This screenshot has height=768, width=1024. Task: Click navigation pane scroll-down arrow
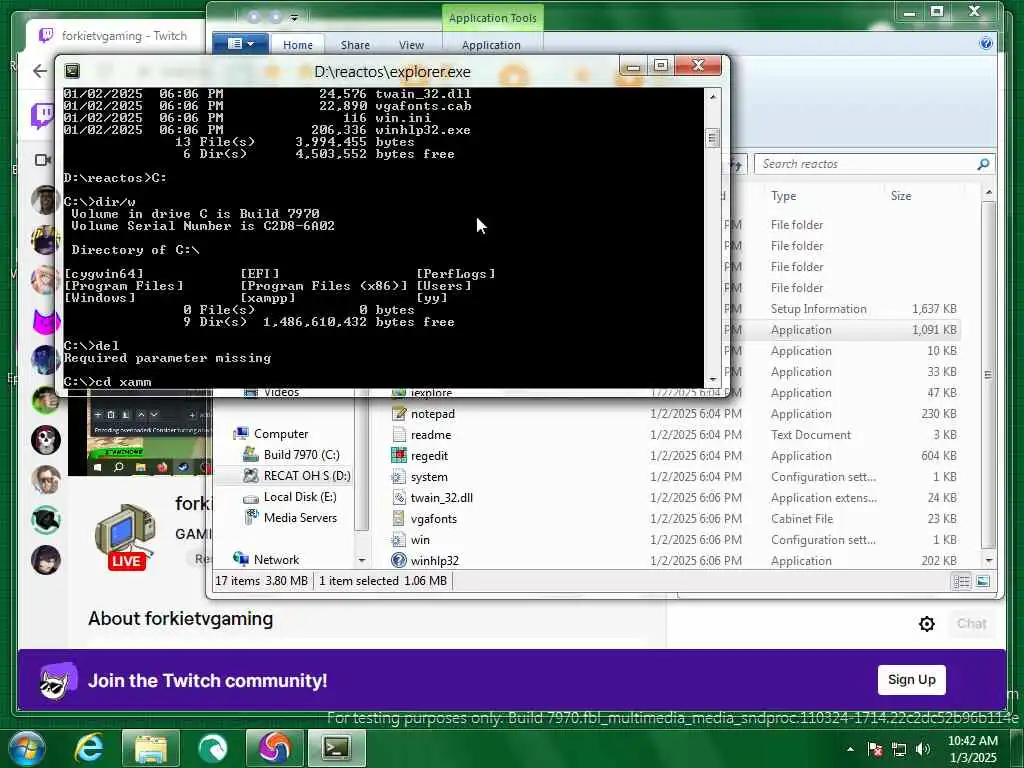tap(361, 560)
